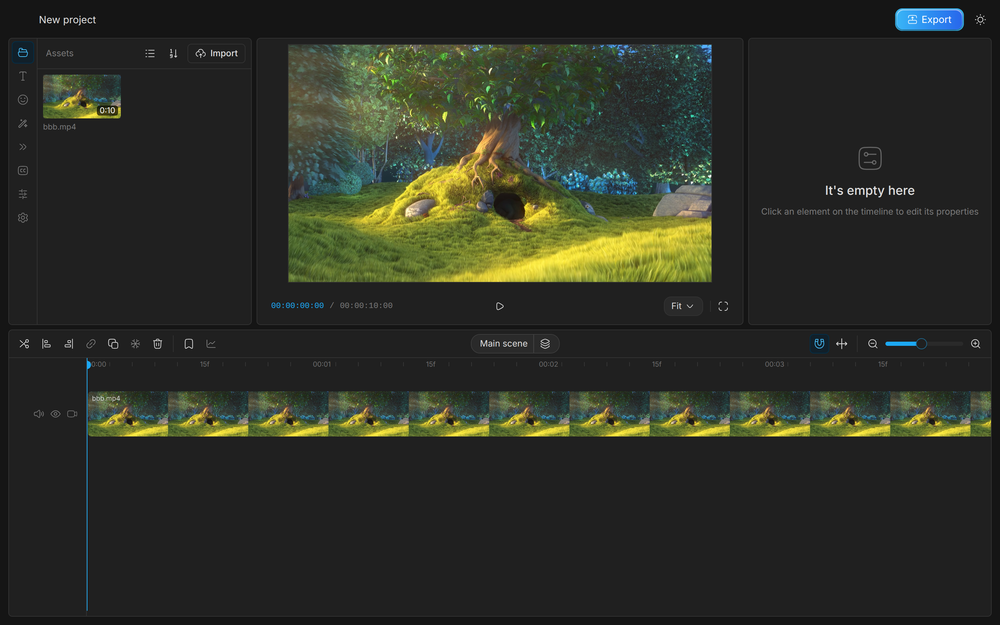Click the current timecode 00:00:00:00
The height and width of the screenshot is (625, 1000).
[x=297, y=306]
